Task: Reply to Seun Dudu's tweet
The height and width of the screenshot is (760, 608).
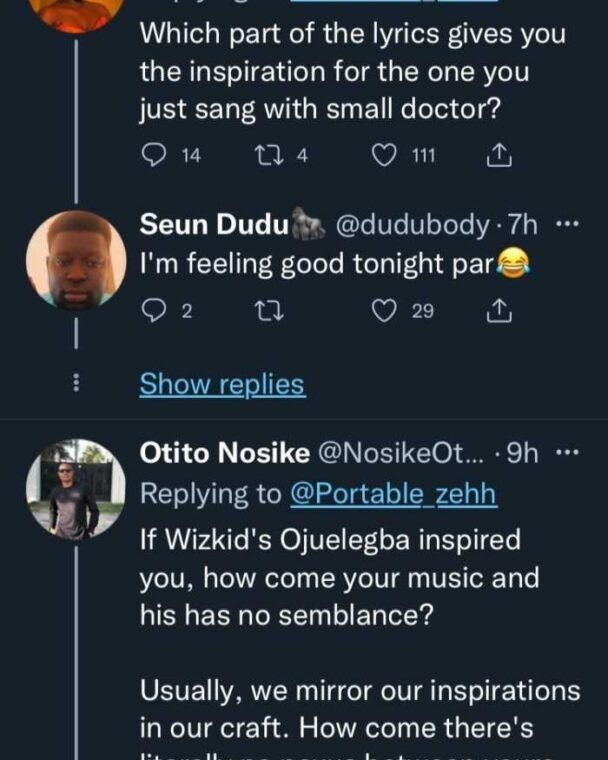Action: pos(153,312)
